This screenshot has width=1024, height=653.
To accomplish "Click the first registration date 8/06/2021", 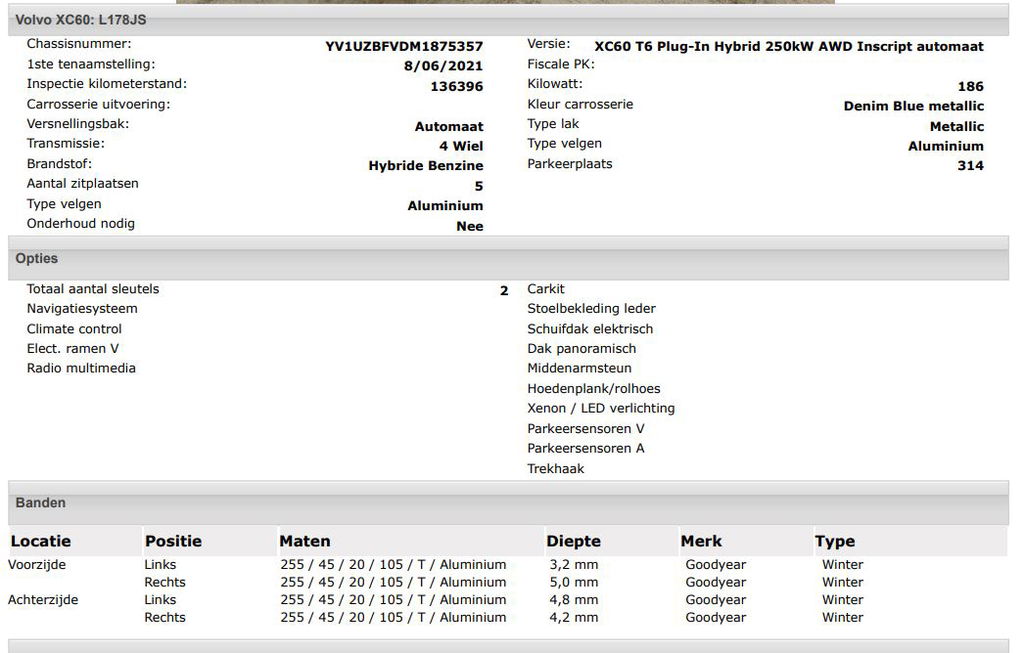I will 443,66.
